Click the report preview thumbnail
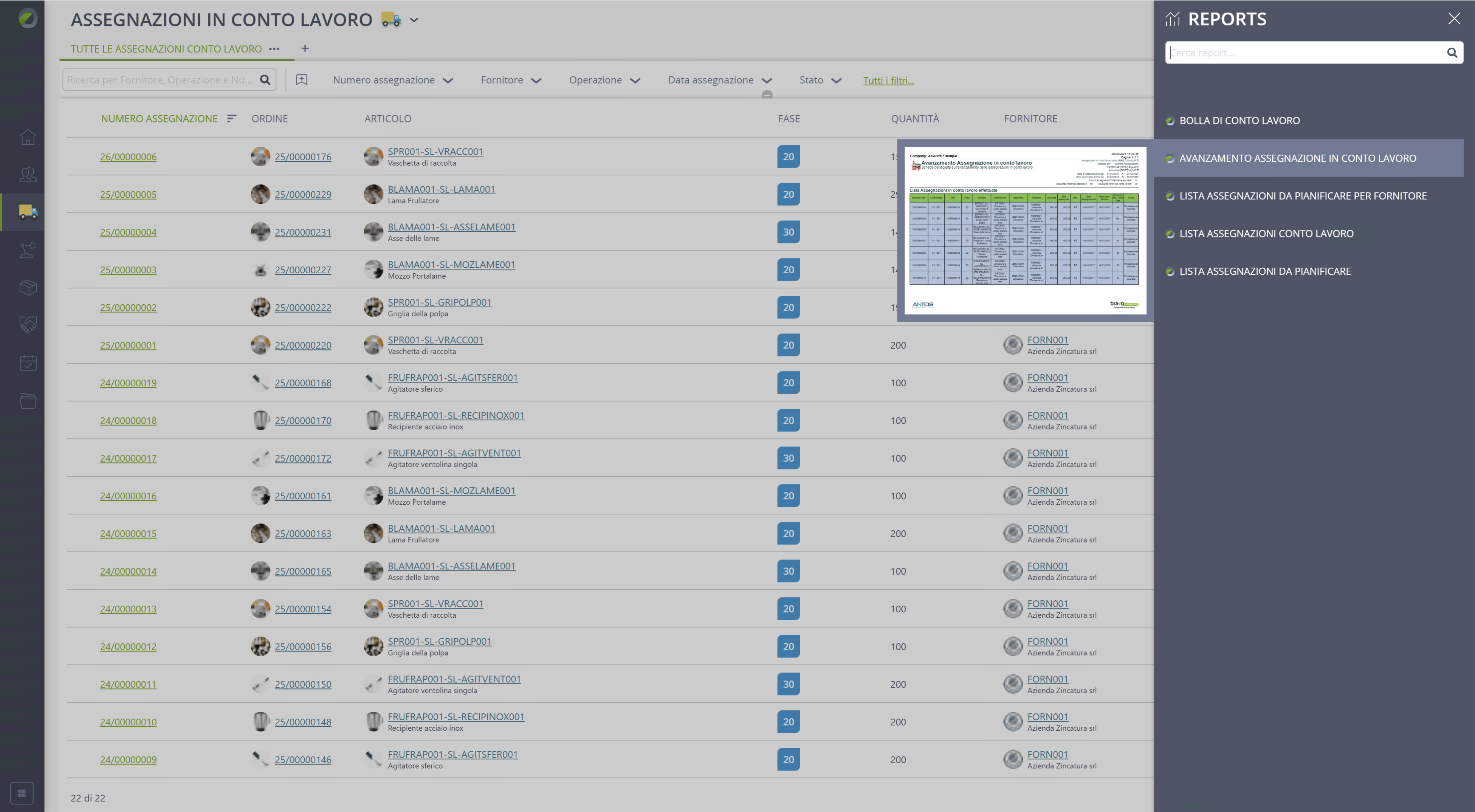The image size is (1475, 812). 1025,230
